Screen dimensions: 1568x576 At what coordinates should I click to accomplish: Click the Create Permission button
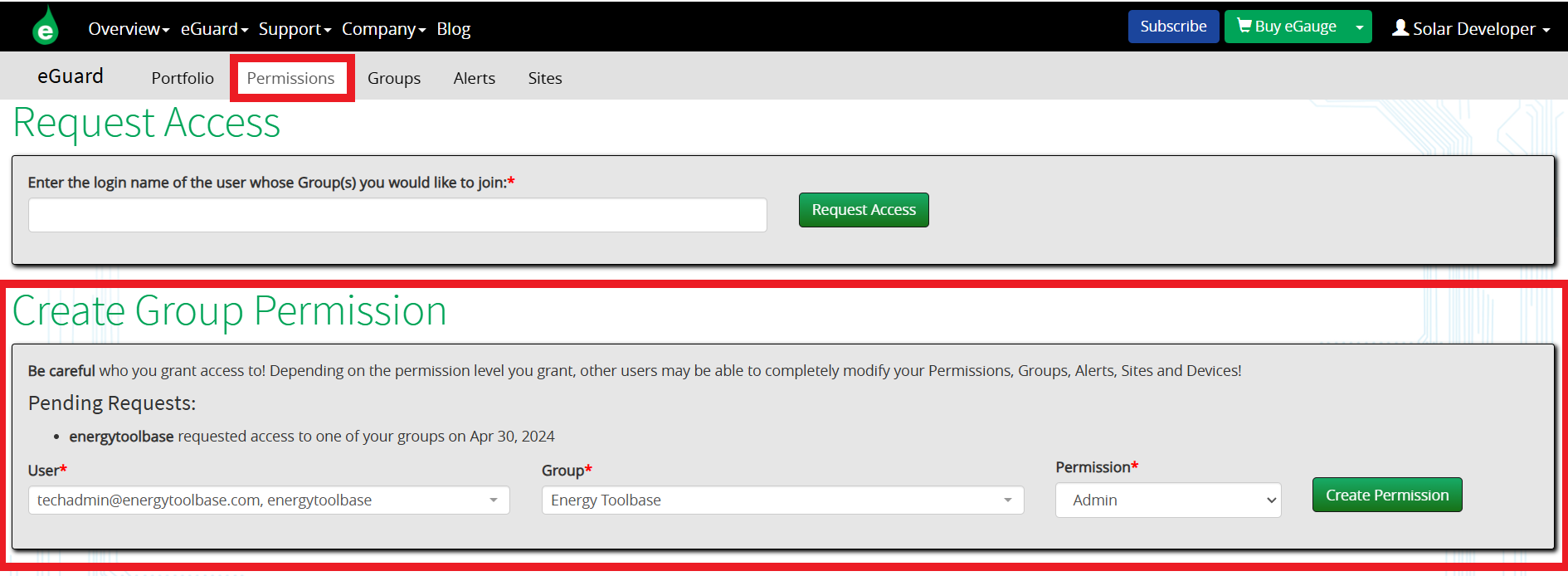[x=1387, y=495]
